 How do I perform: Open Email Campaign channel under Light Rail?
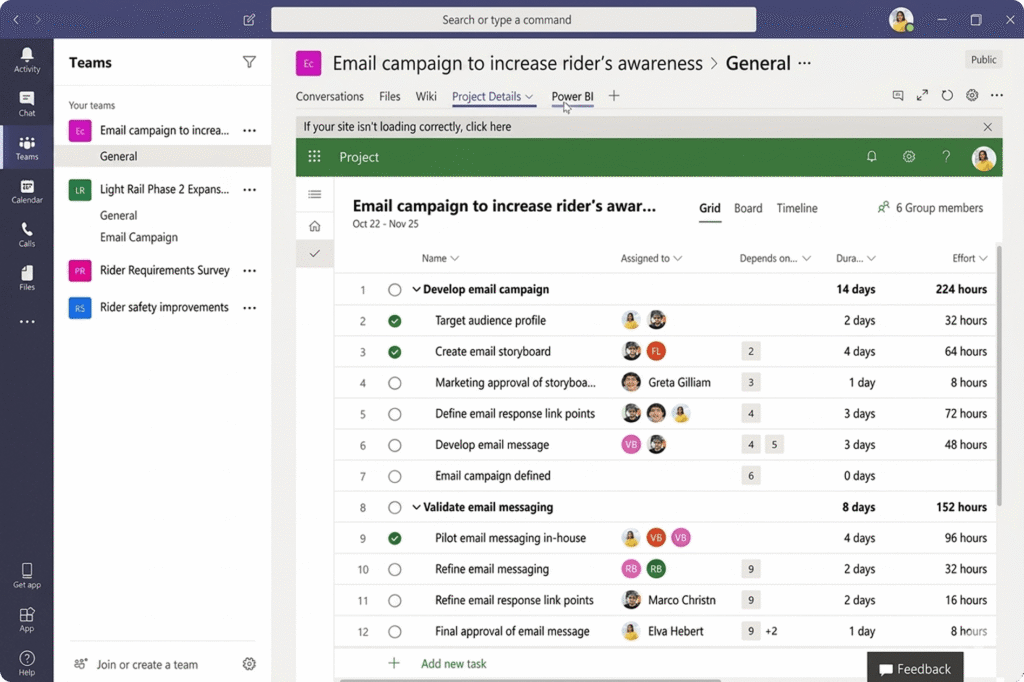[138, 237]
